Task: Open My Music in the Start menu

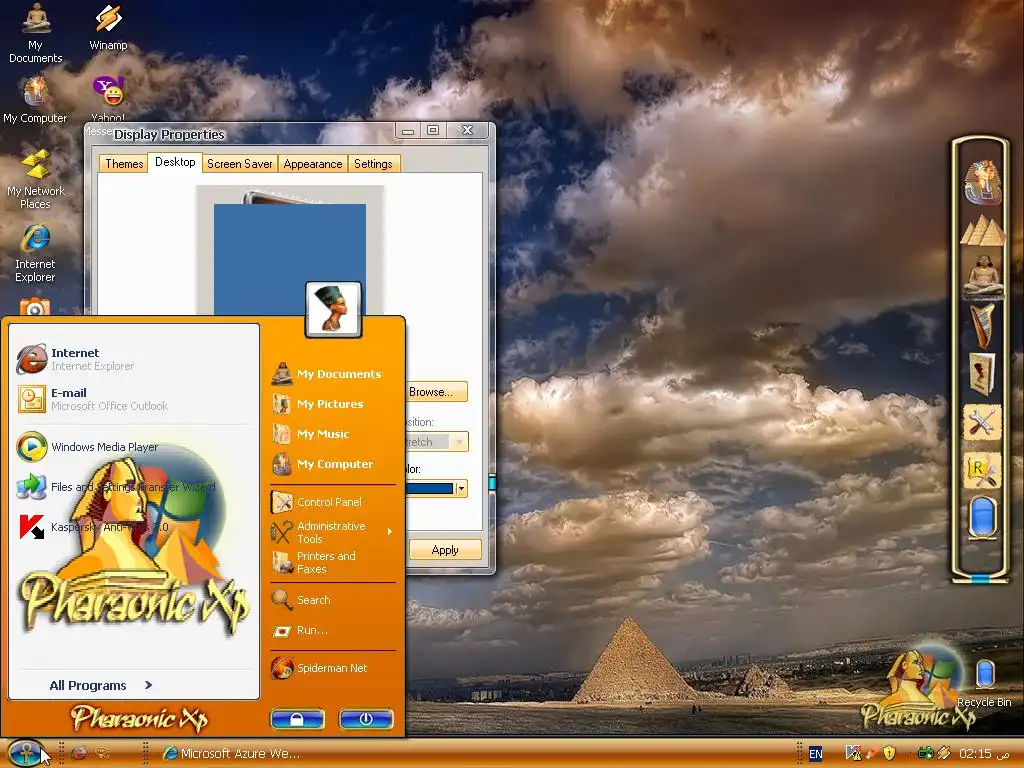Action: point(333,434)
